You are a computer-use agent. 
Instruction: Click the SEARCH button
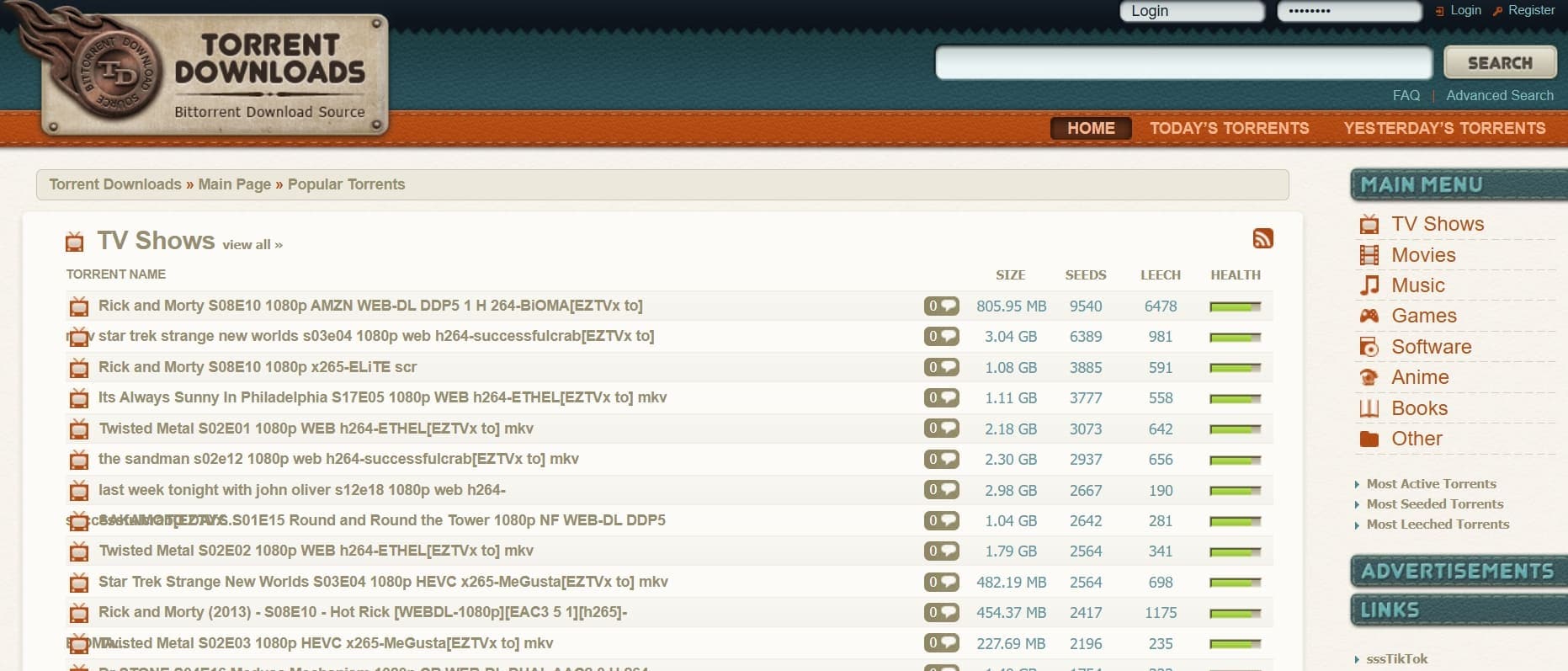(x=1500, y=63)
